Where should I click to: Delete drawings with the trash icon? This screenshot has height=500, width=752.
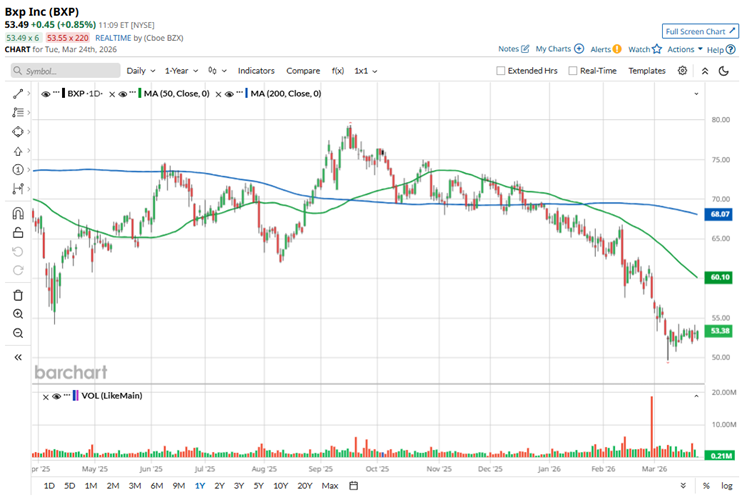(x=18, y=295)
